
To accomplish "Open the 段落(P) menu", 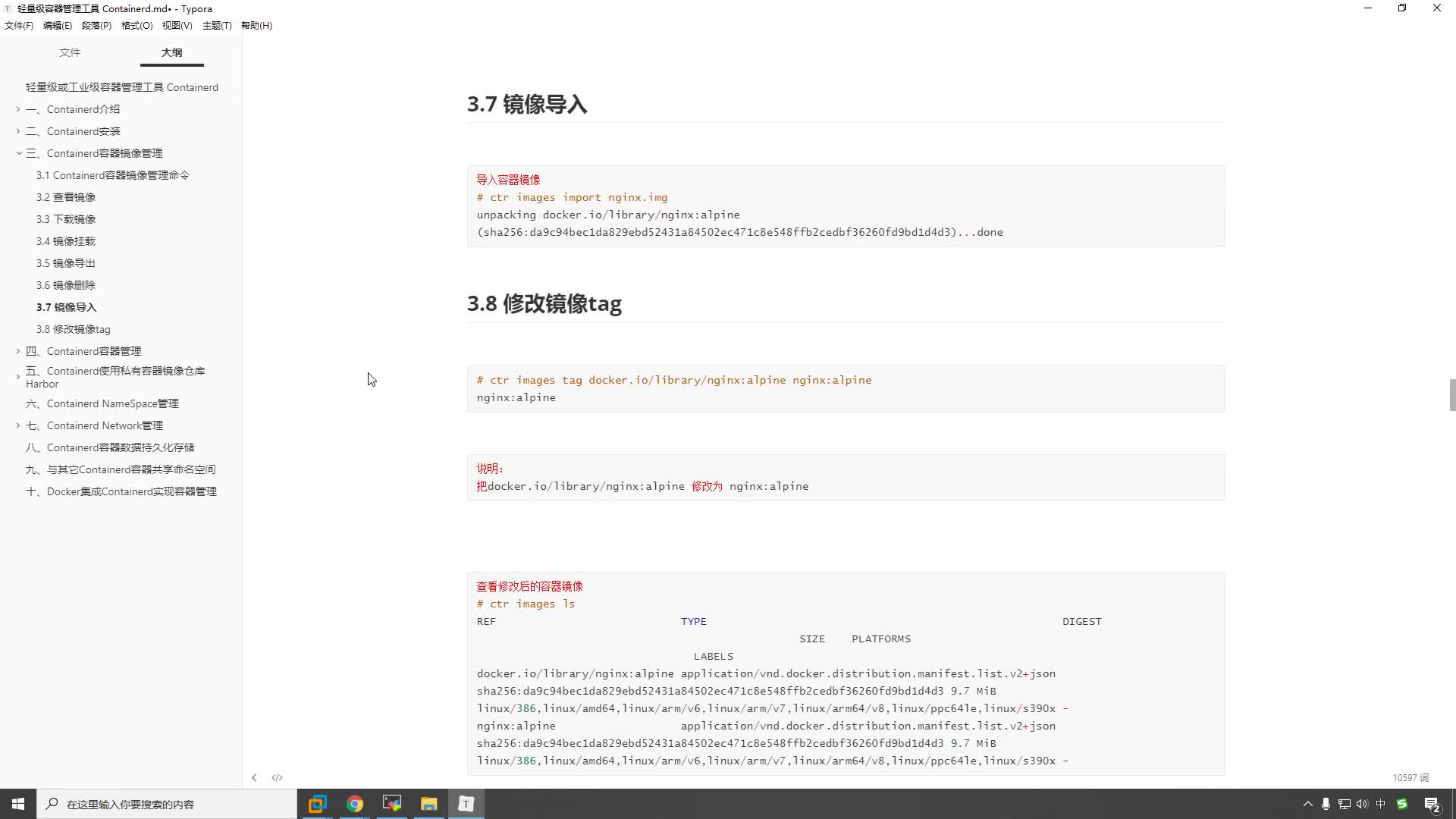I will pos(96,25).
